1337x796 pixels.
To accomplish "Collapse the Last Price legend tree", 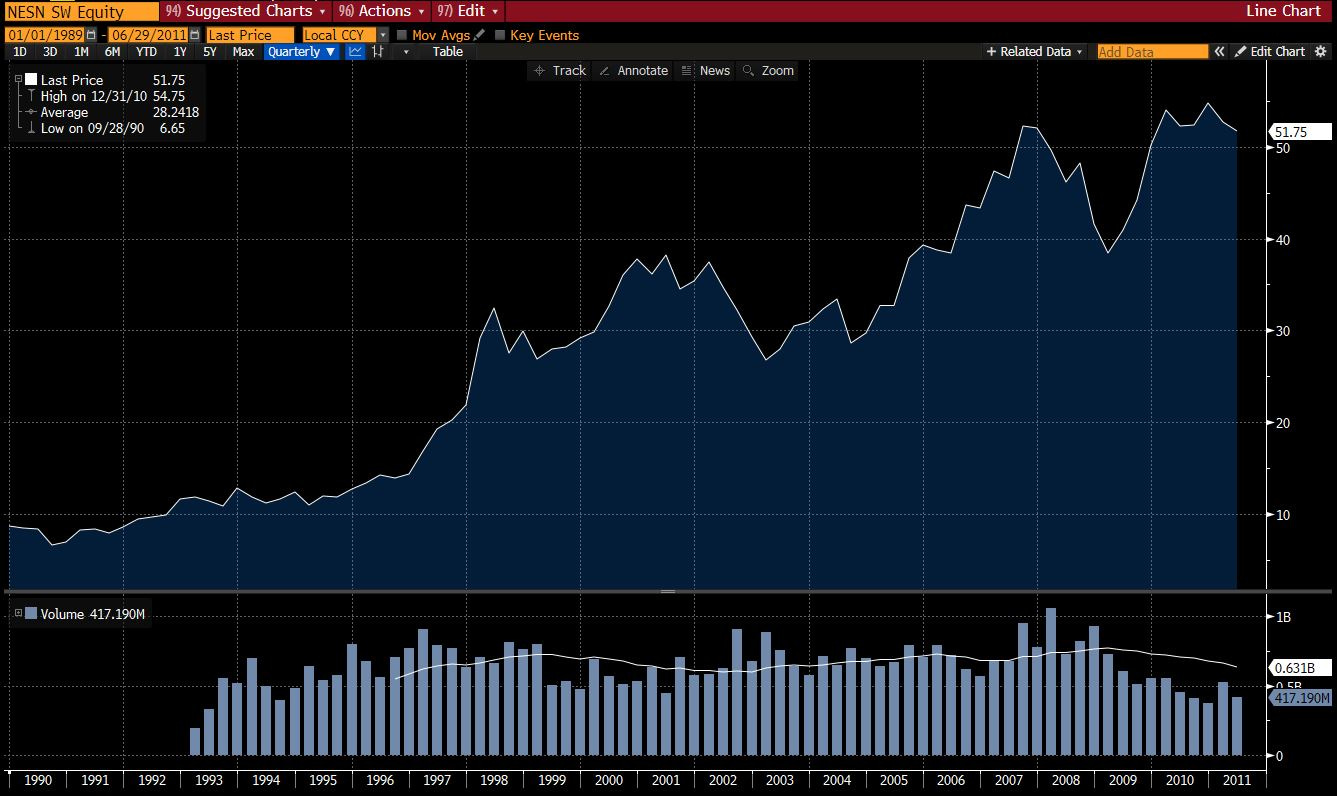I will (x=18, y=78).
